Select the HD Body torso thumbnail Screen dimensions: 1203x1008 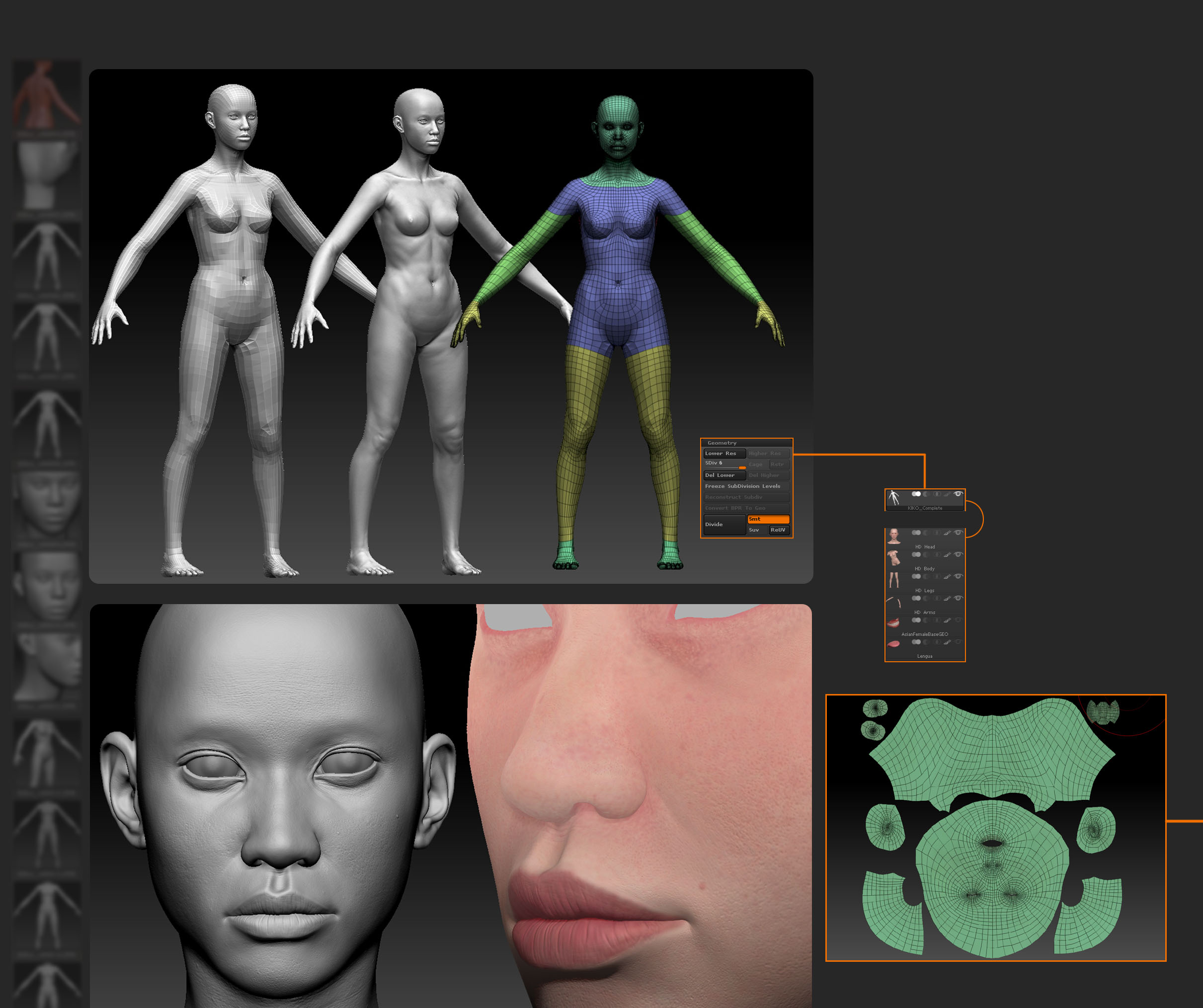[893, 558]
